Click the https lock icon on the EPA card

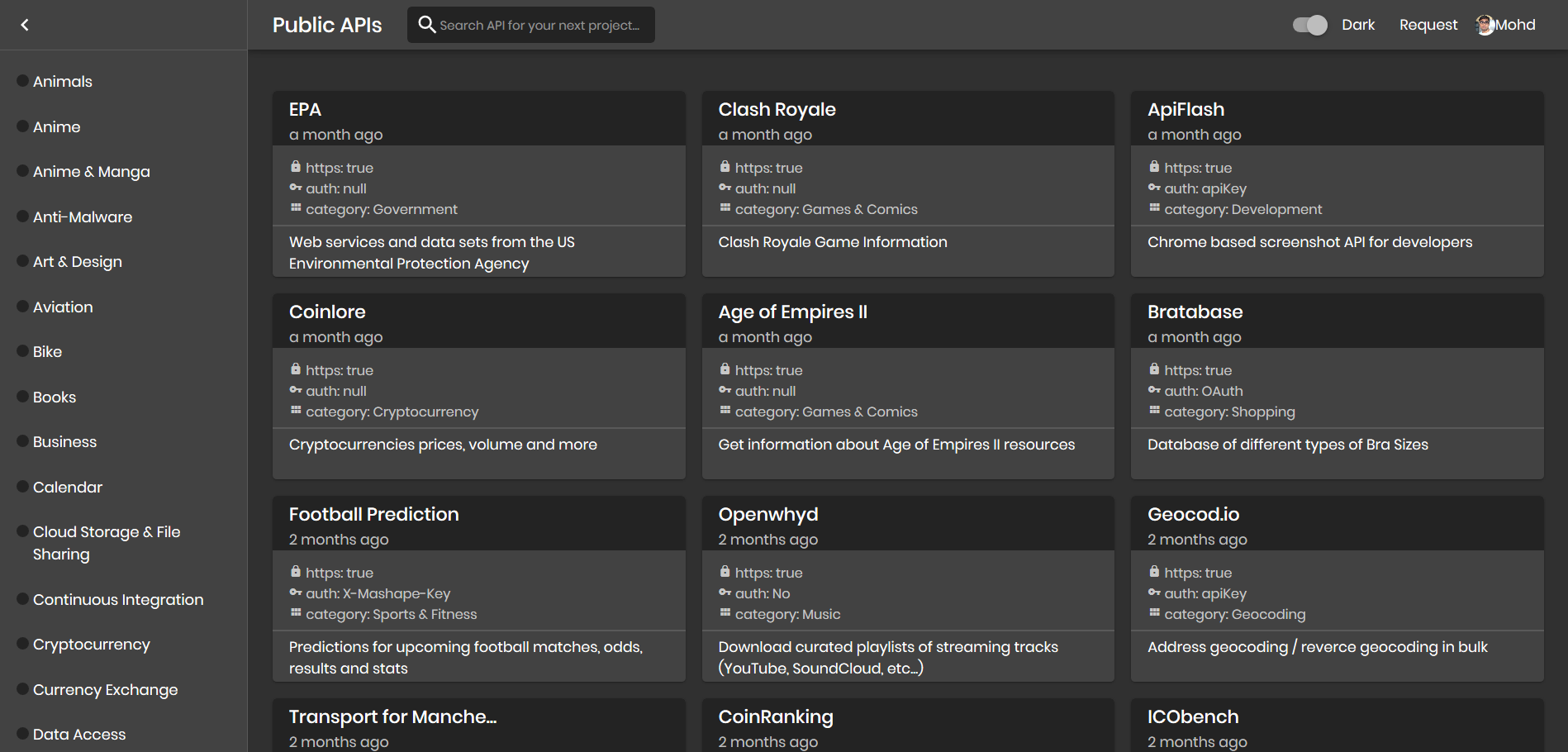tap(296, 167)
